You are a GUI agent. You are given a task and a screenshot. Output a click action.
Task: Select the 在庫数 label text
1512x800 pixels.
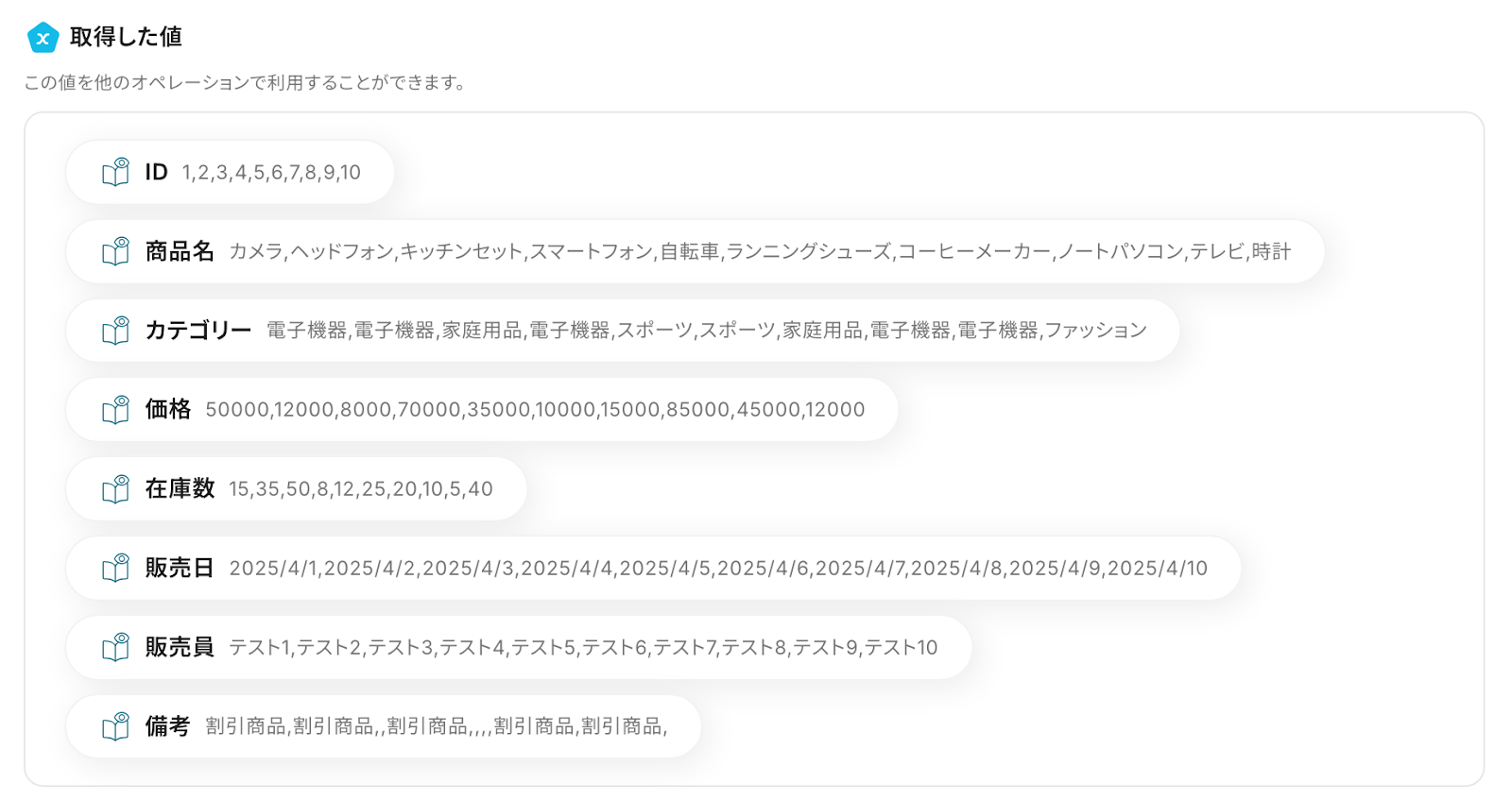click(x=180, y=489)
